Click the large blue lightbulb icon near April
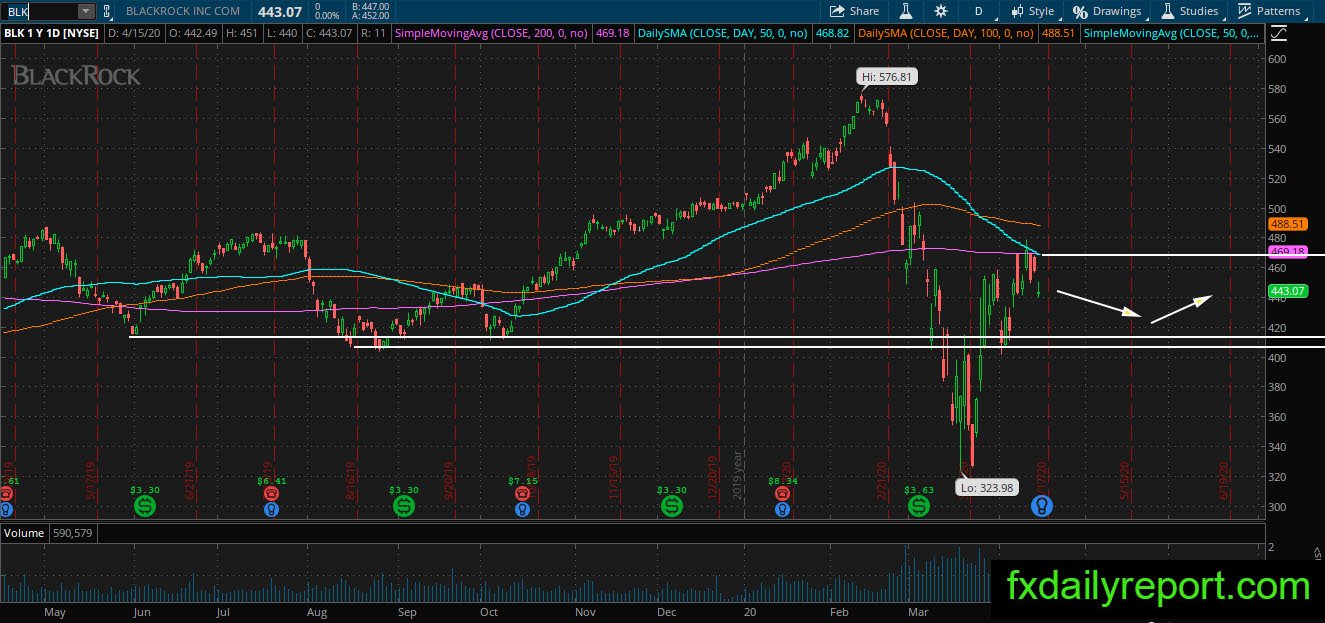Image resolution: width=1325 pixels, height=623 pixels. point(1041,507)
